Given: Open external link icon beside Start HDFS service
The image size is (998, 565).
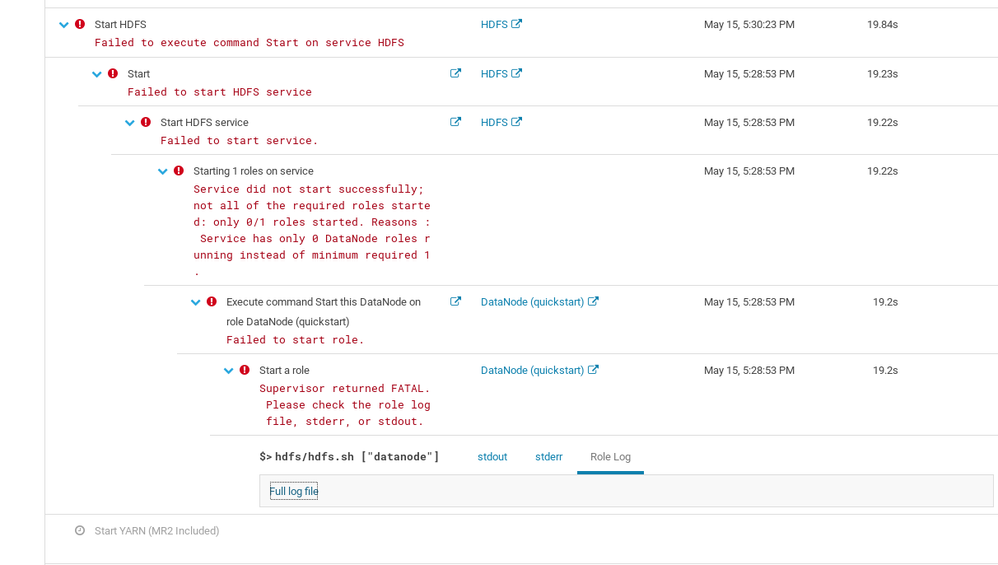Looking at the screenshot, I should point(455,123).
